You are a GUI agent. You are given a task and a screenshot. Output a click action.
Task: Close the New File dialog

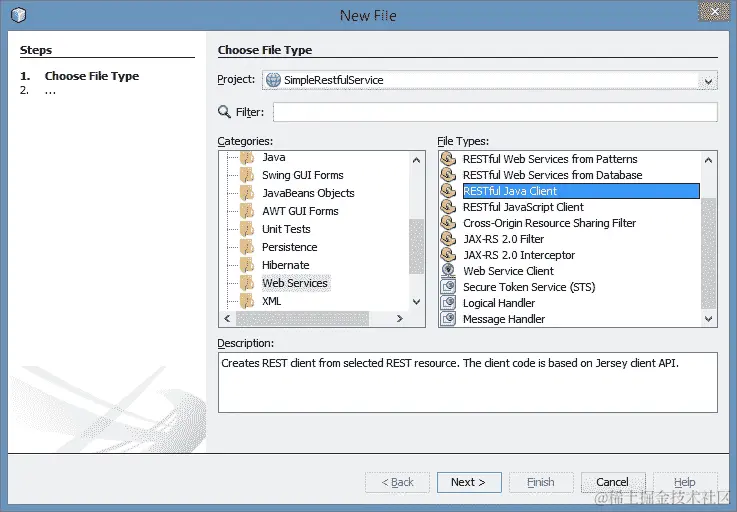point(714,11)
